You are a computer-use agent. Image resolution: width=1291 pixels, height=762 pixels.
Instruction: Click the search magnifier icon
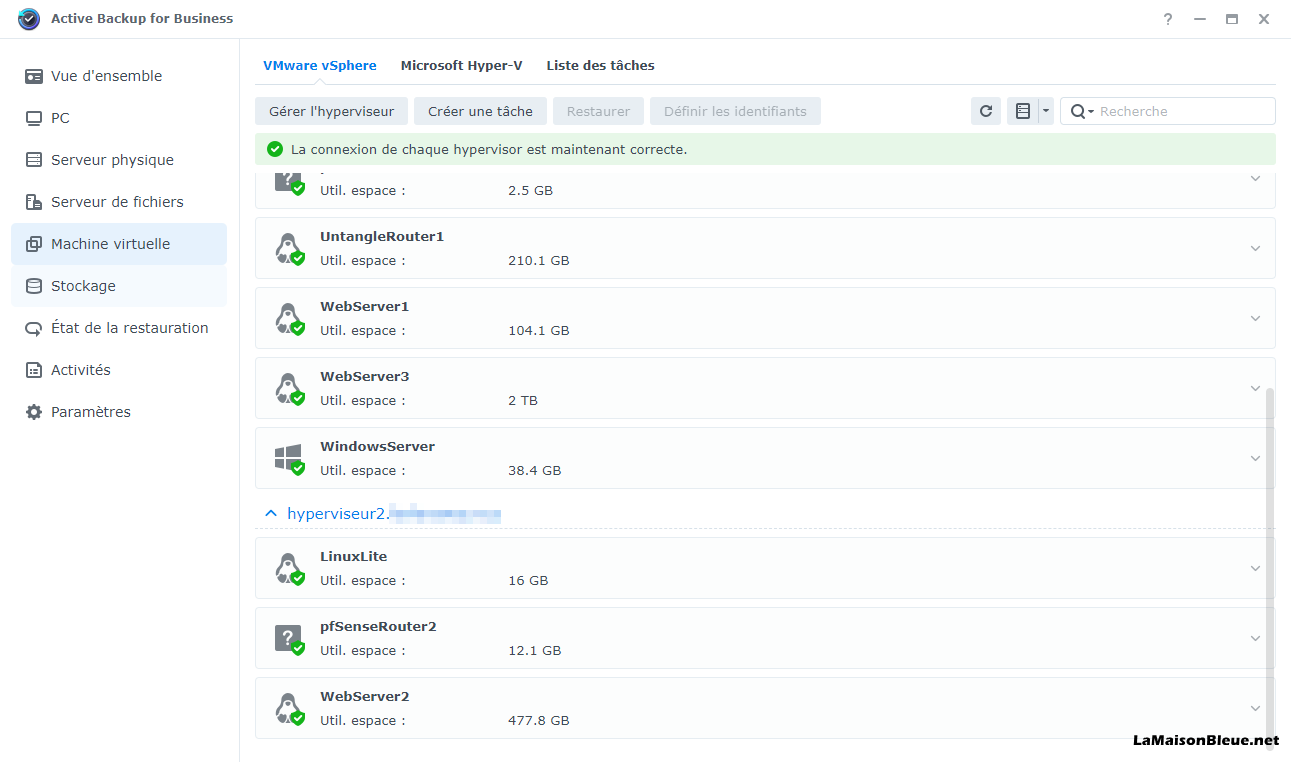tap(1078, 111)
